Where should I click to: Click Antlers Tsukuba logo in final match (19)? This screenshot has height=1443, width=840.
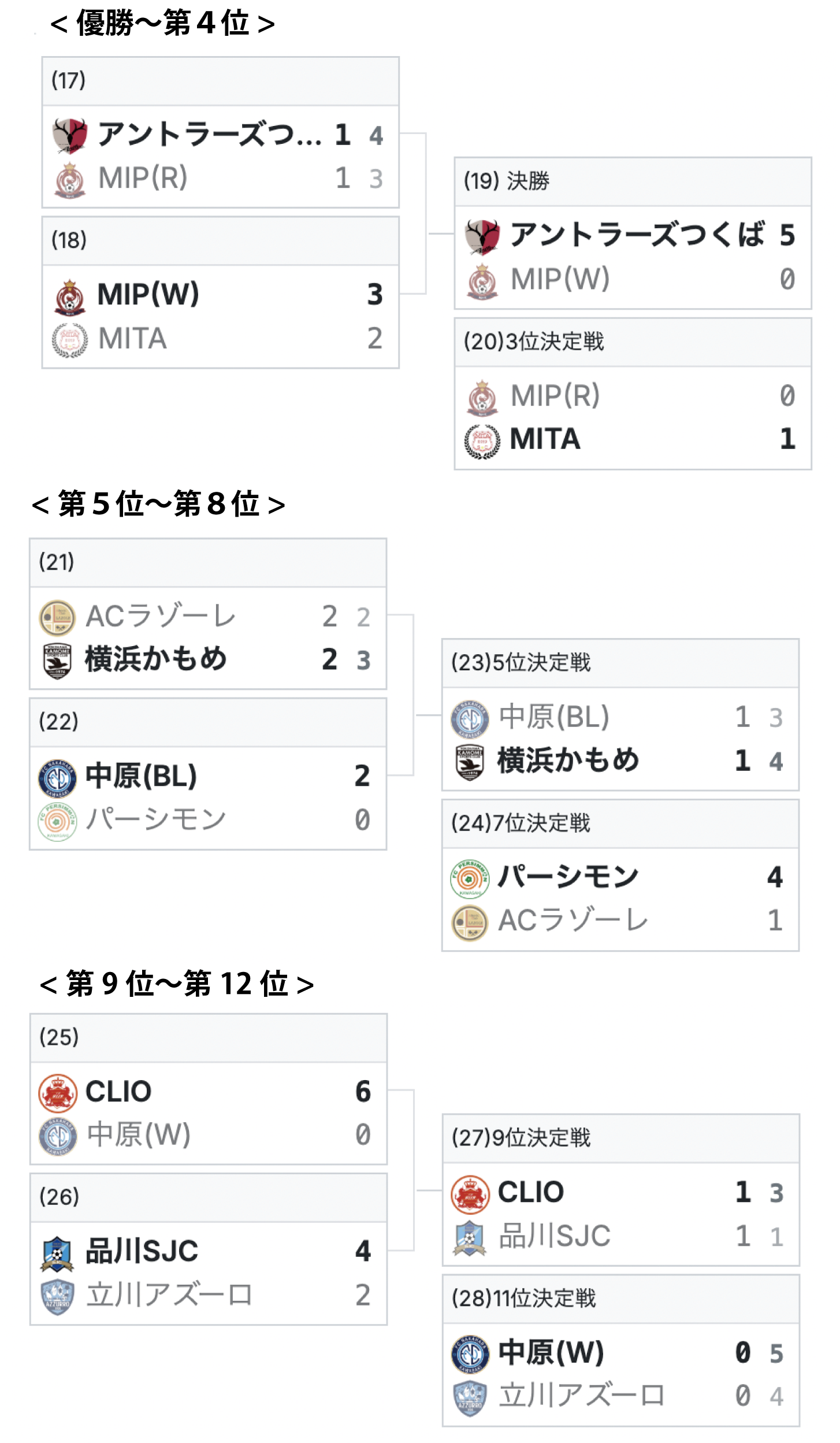pyautogui.click(x=482, y=236)
